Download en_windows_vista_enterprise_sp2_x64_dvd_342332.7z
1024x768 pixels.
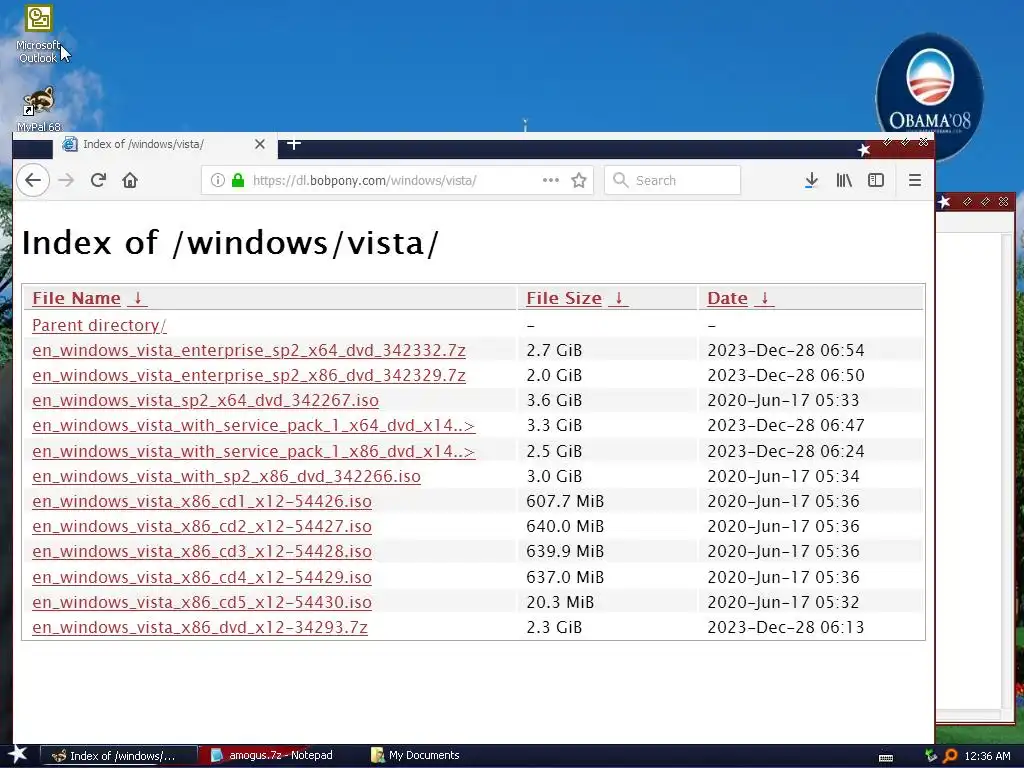249,351
